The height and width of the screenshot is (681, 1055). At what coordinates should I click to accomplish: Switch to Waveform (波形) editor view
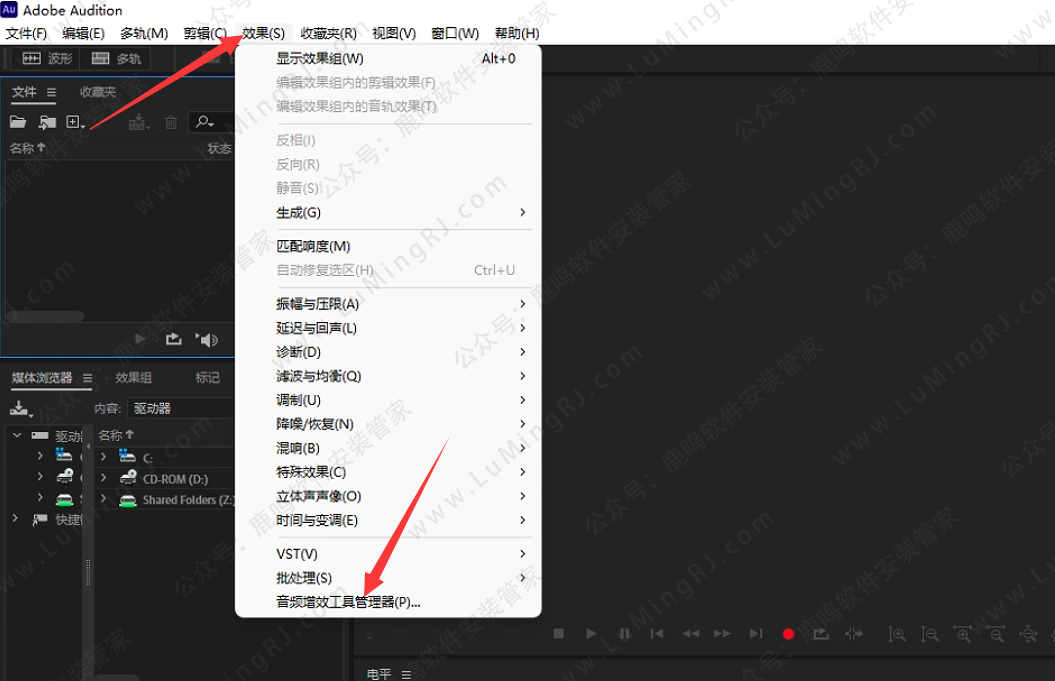[46, 58]
